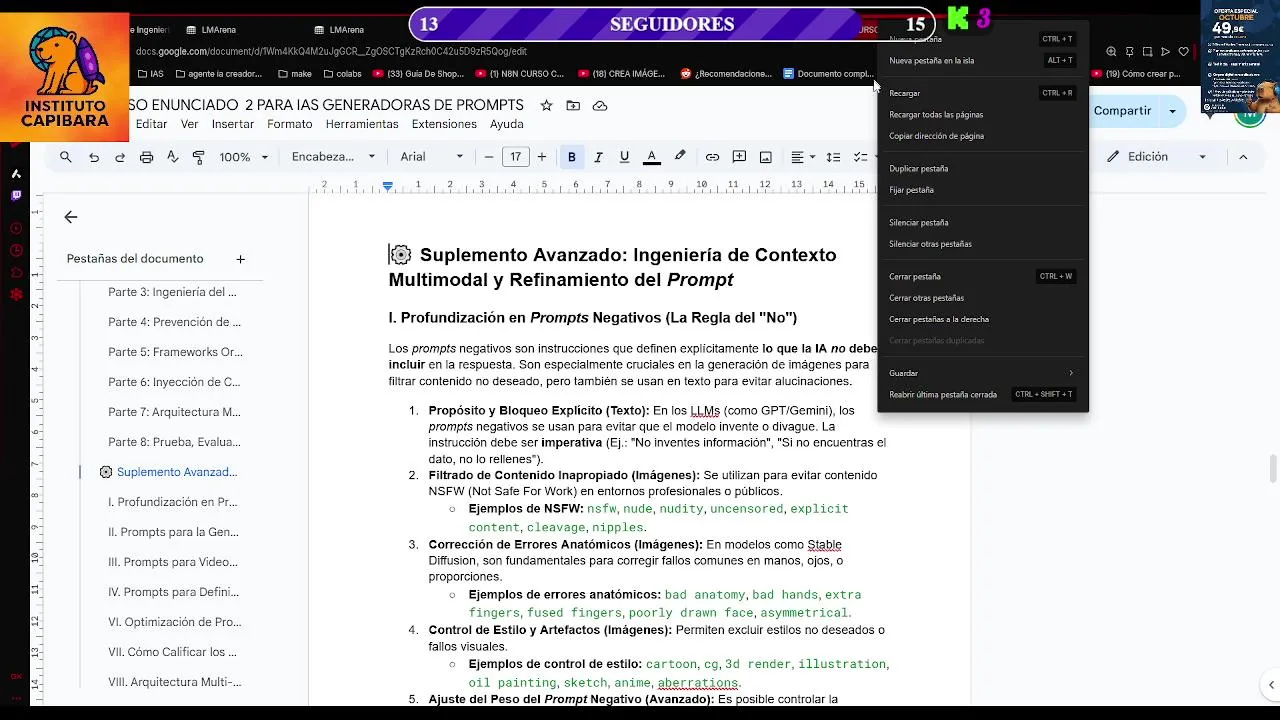Screen dimensions: 1280x720
Task: Redo the last undone action
Action: (x=120, y=157)
